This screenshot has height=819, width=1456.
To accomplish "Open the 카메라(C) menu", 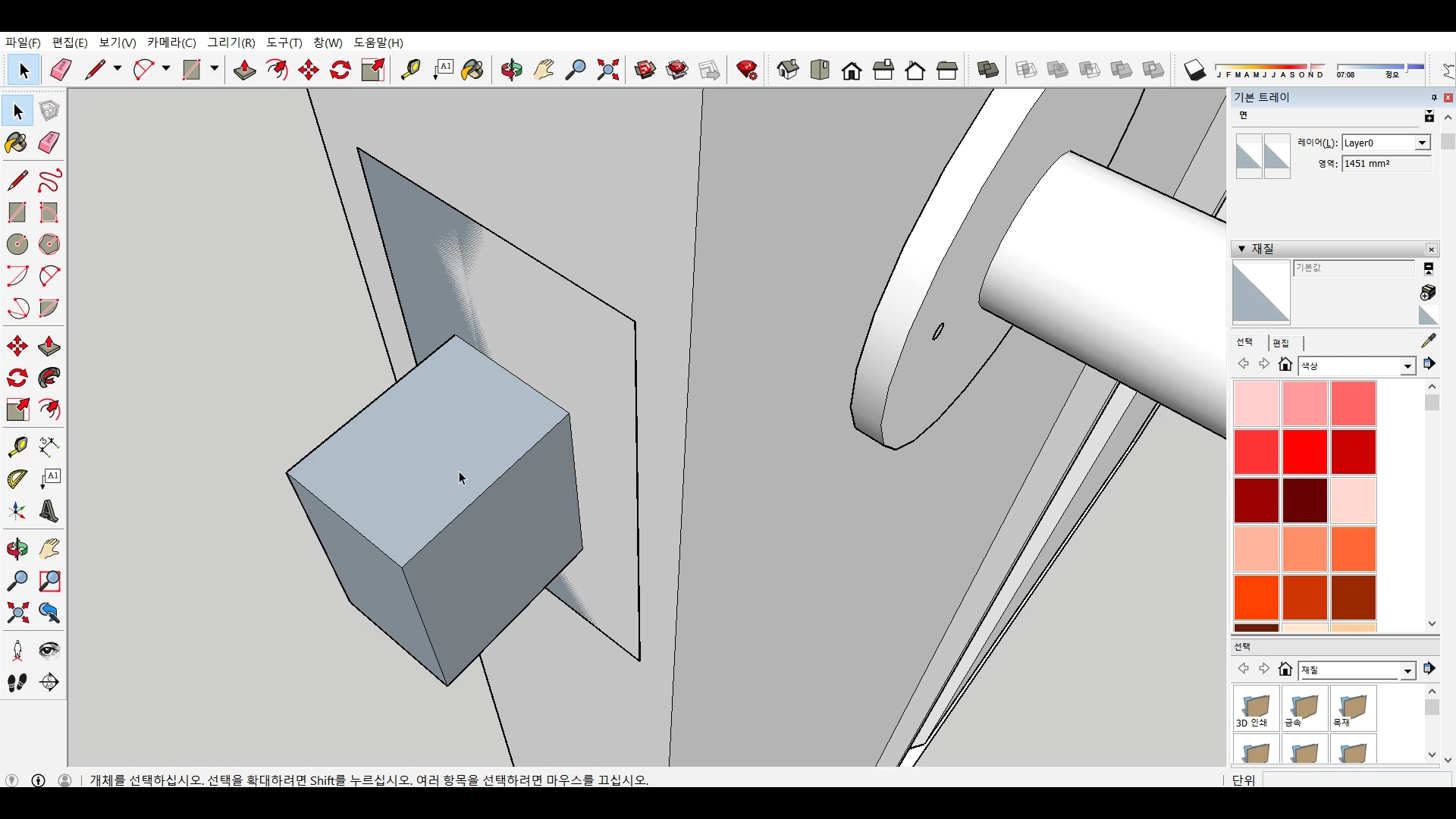I will click(x=171, y=42).
